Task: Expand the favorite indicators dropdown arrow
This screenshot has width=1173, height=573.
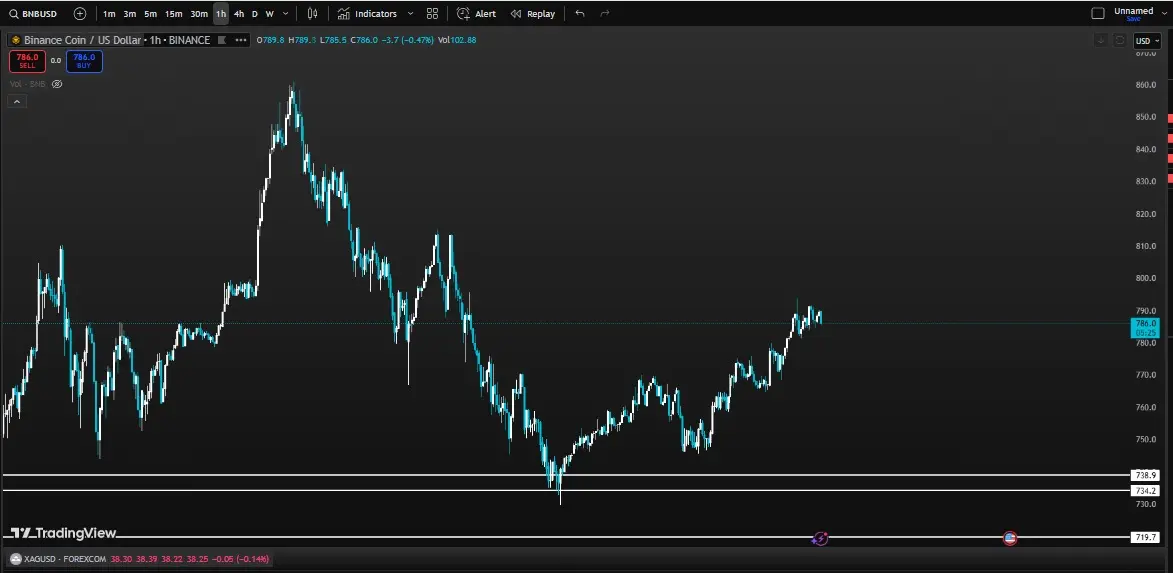Action: point(410,13)
